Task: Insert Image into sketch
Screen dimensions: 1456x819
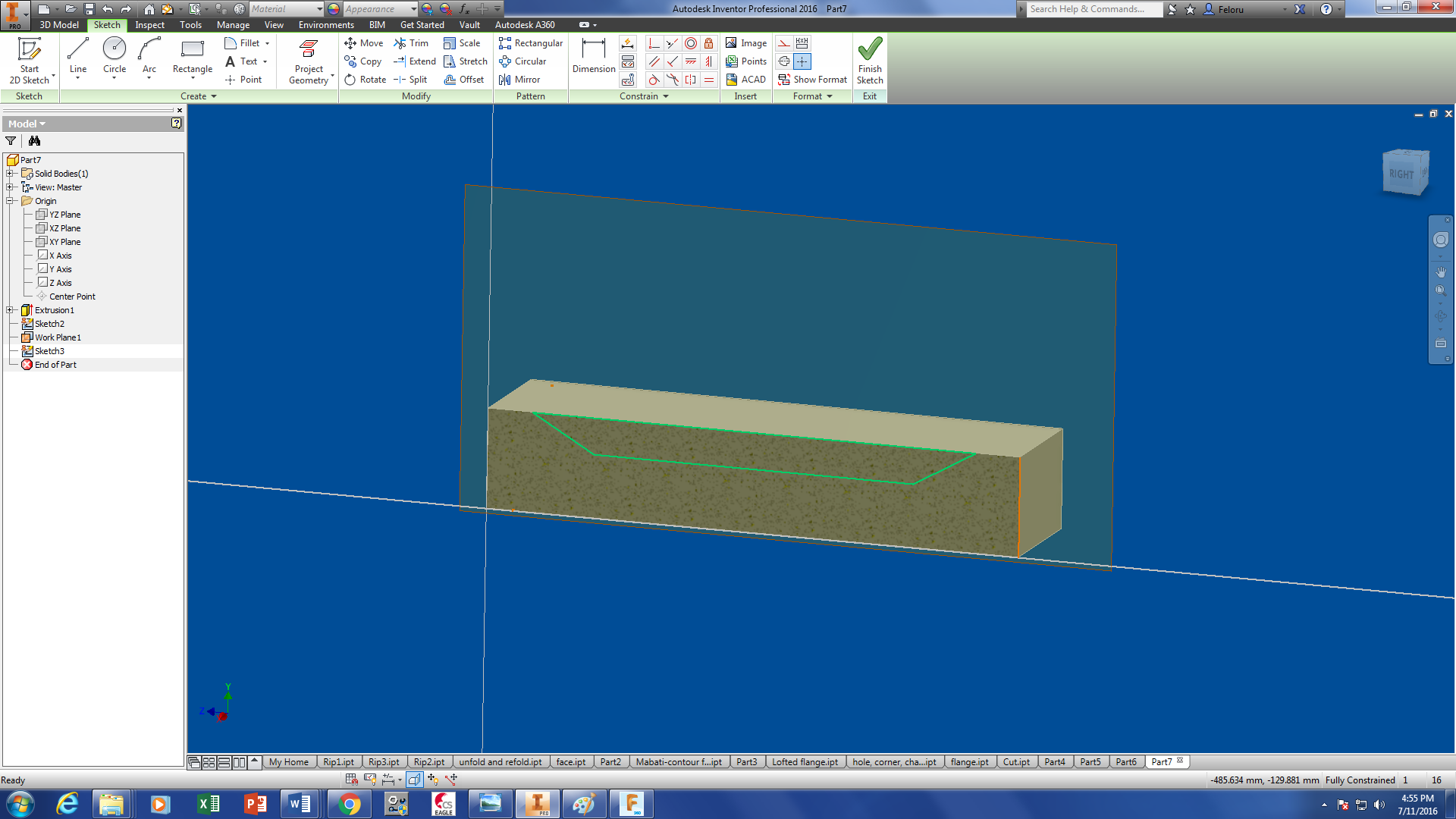Action: [x=746, y=43]
